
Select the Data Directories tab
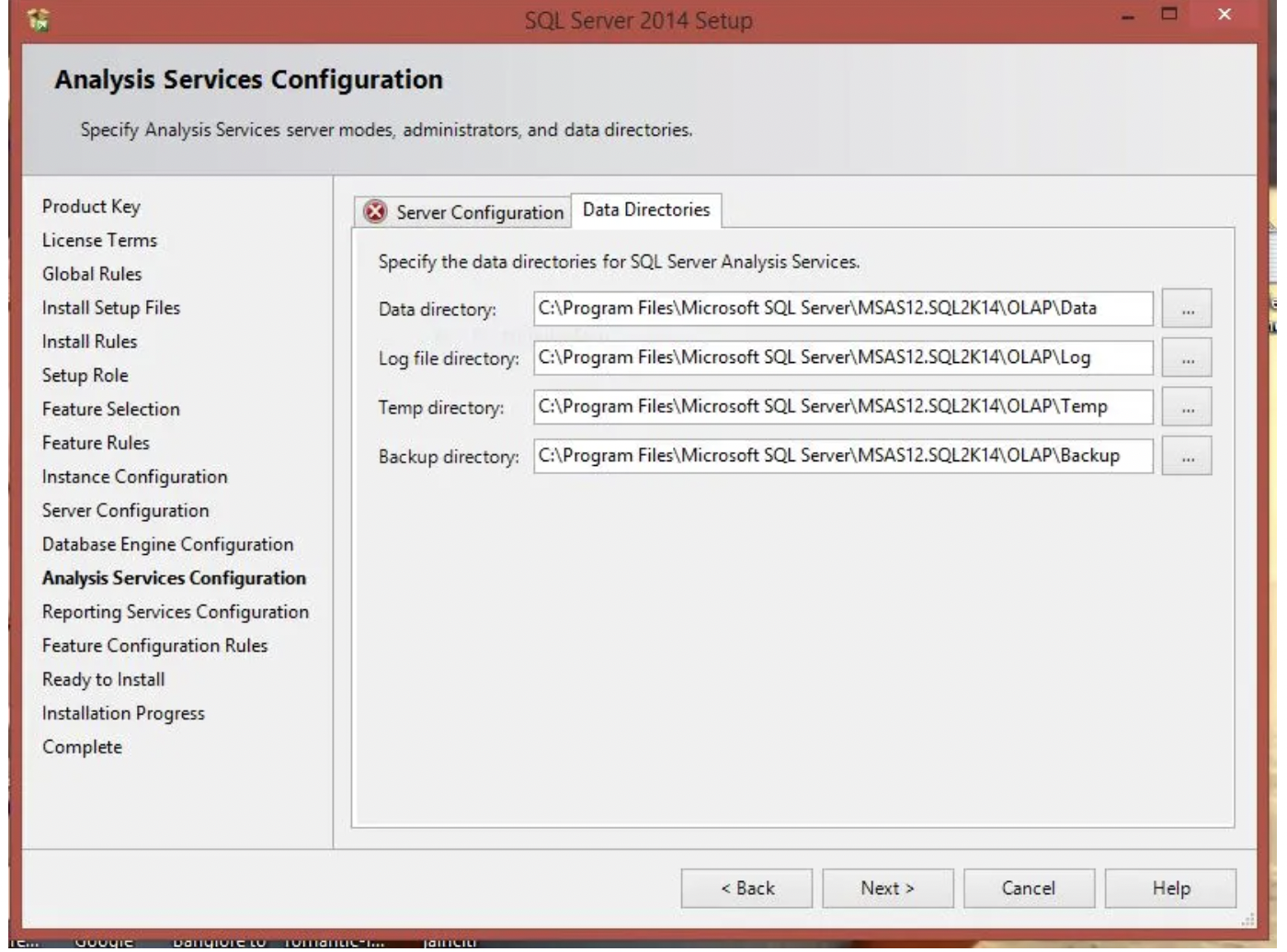click(646, 210)
